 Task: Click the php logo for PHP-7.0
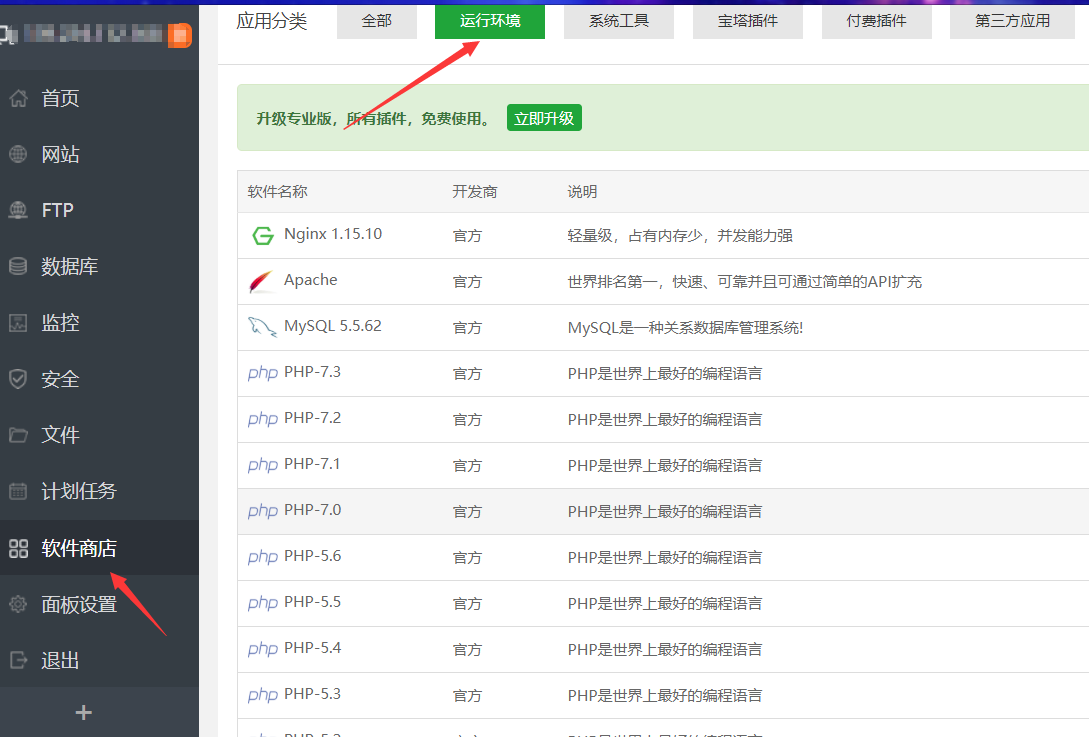click(263, 511)
